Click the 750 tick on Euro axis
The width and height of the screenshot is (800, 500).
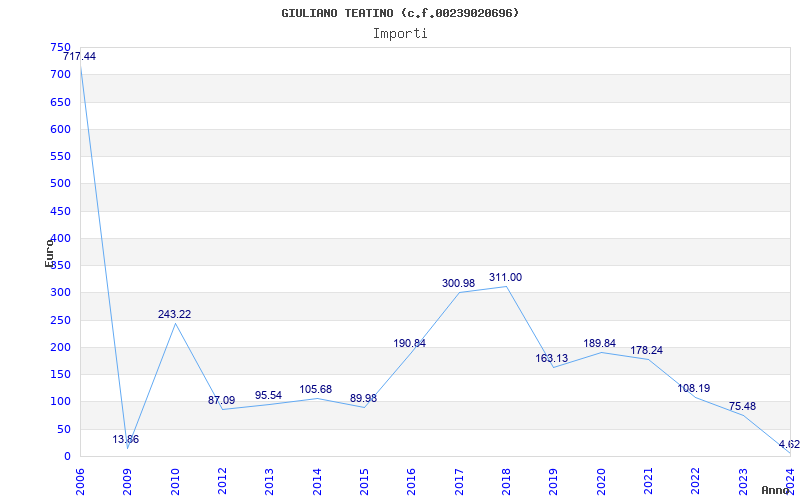60,47
